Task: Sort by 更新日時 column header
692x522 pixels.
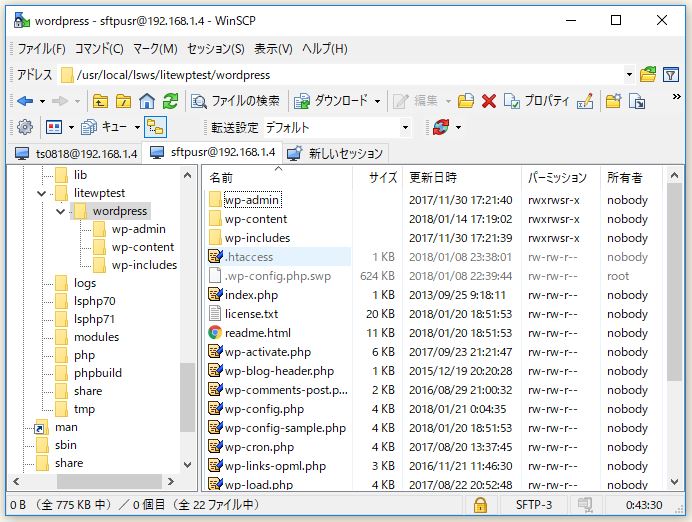Action: pyautogui.click(x=462, y=177)
